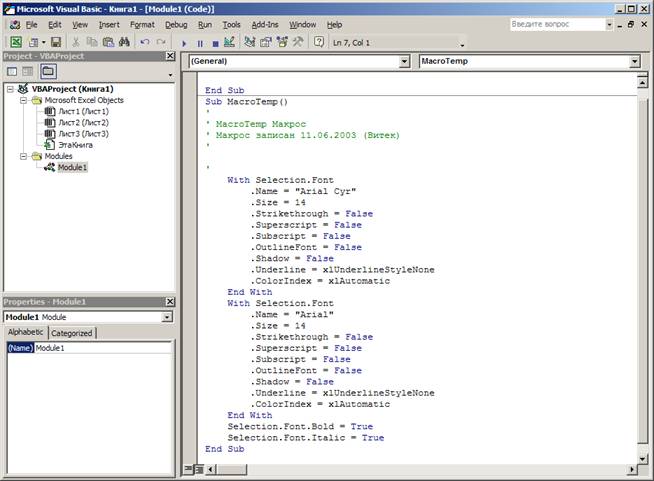The width and height of the screenshot is (654, 481).
Task: Open Help with the question mark icon
Action: point(319,43)
